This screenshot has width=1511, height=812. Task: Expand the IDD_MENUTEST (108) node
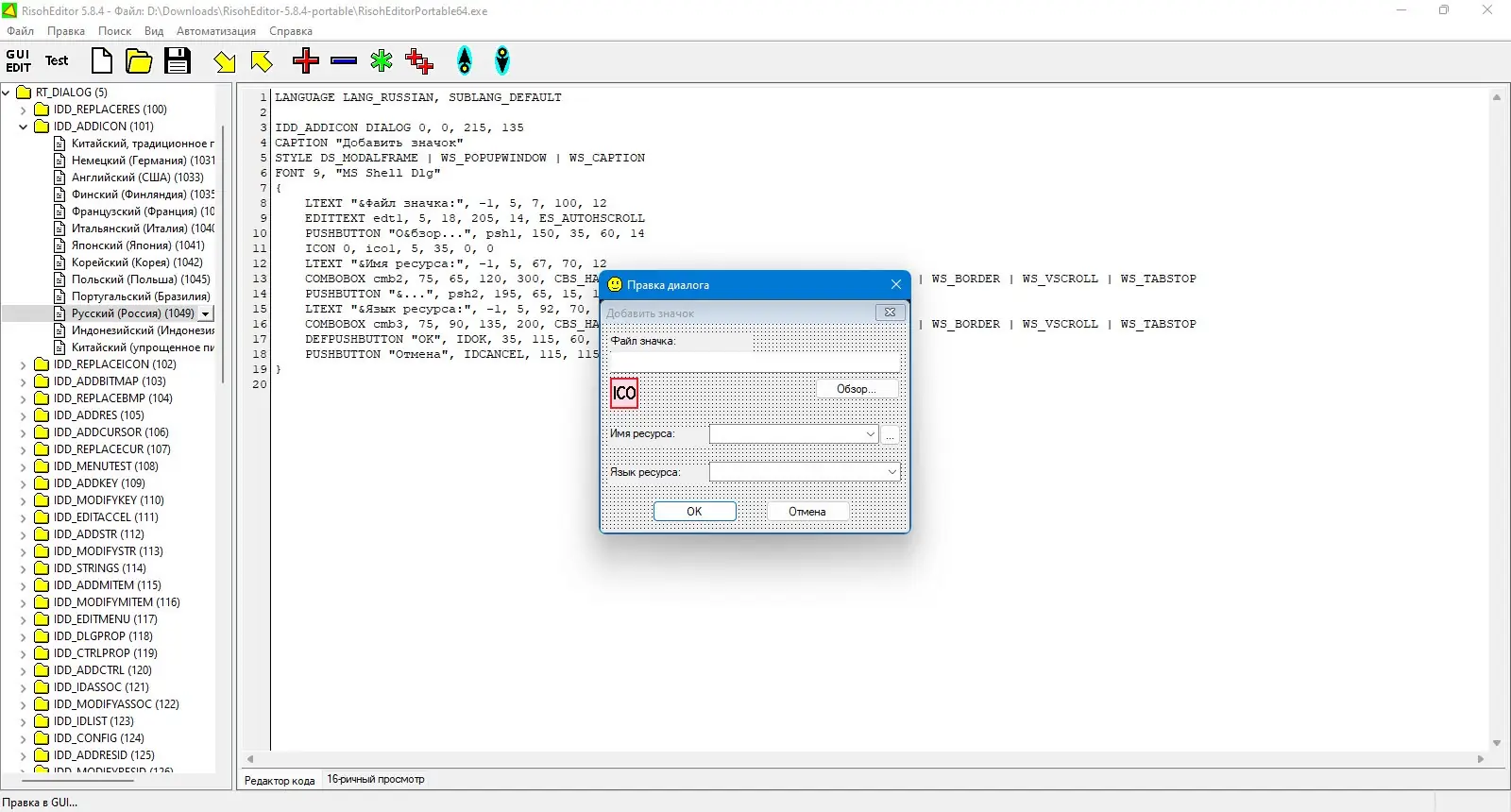coord(24,466)
